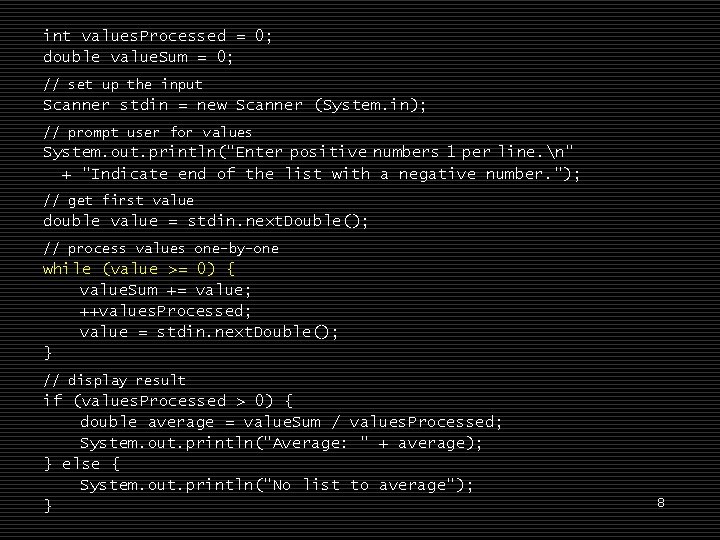The height and width of the screenshot is (540, 720).
Task: Click the slide number 8
Action: (x=660, y=503)
